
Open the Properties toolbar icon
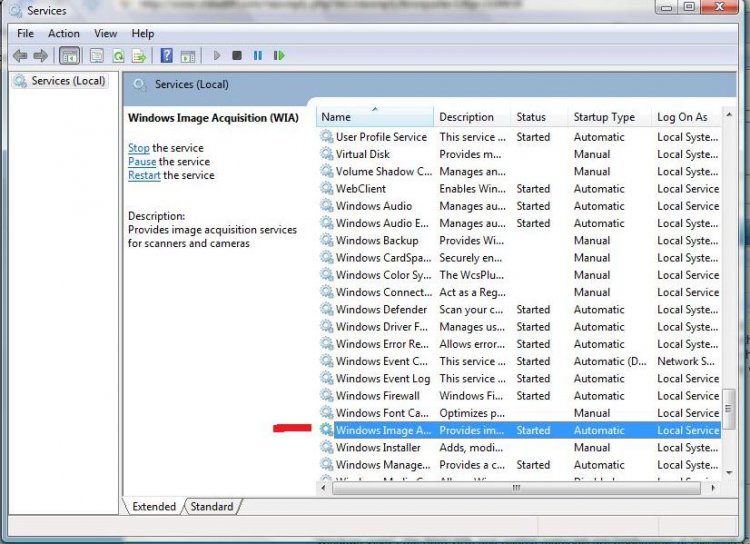[x=97, y=56]
